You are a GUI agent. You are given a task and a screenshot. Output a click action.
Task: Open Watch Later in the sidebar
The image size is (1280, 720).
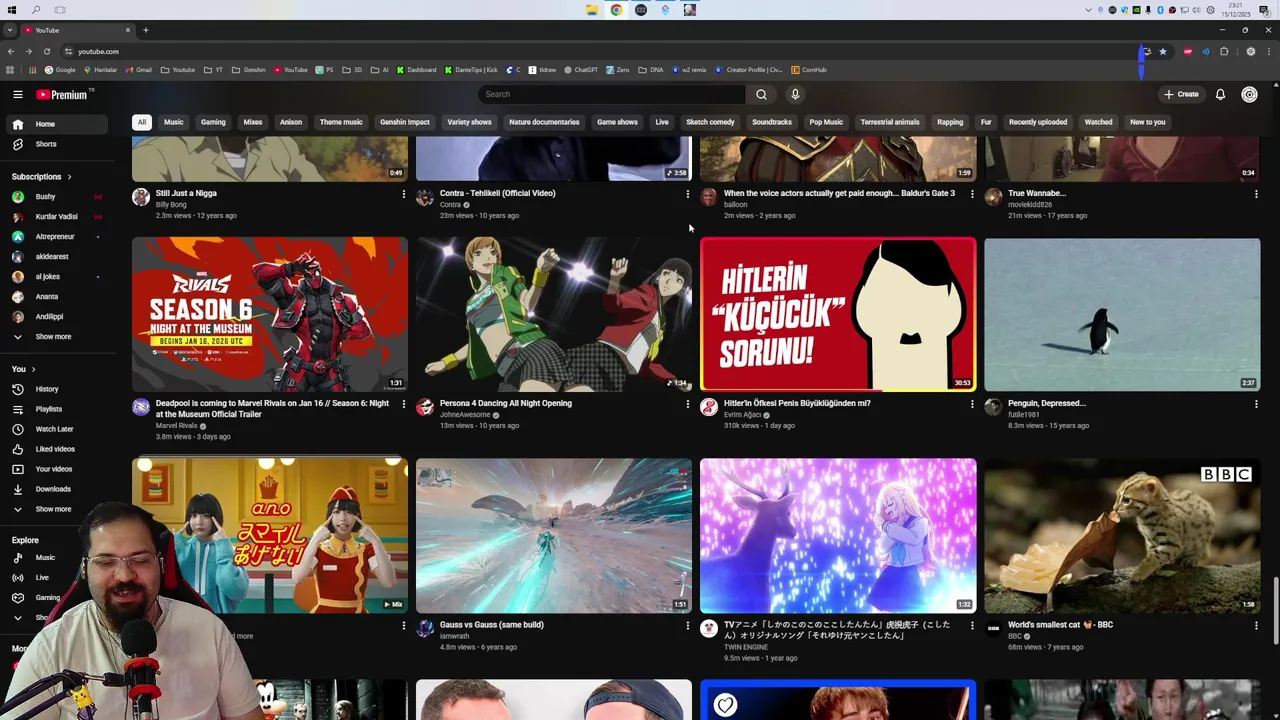click(55, 429)
